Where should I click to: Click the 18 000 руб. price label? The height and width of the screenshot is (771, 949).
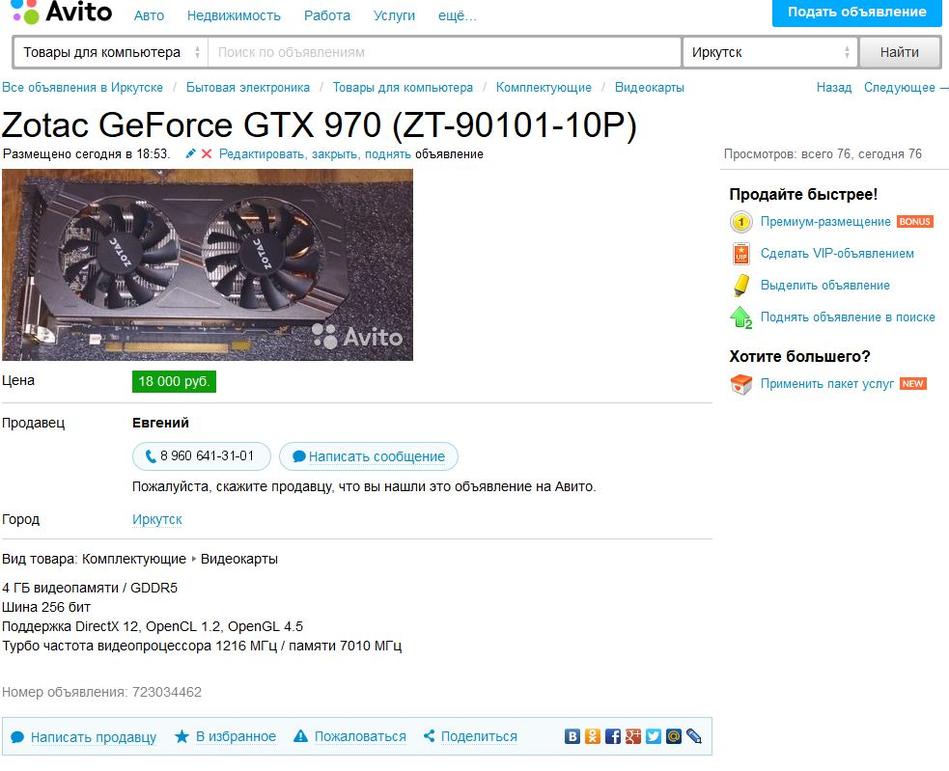pos(174,382)
